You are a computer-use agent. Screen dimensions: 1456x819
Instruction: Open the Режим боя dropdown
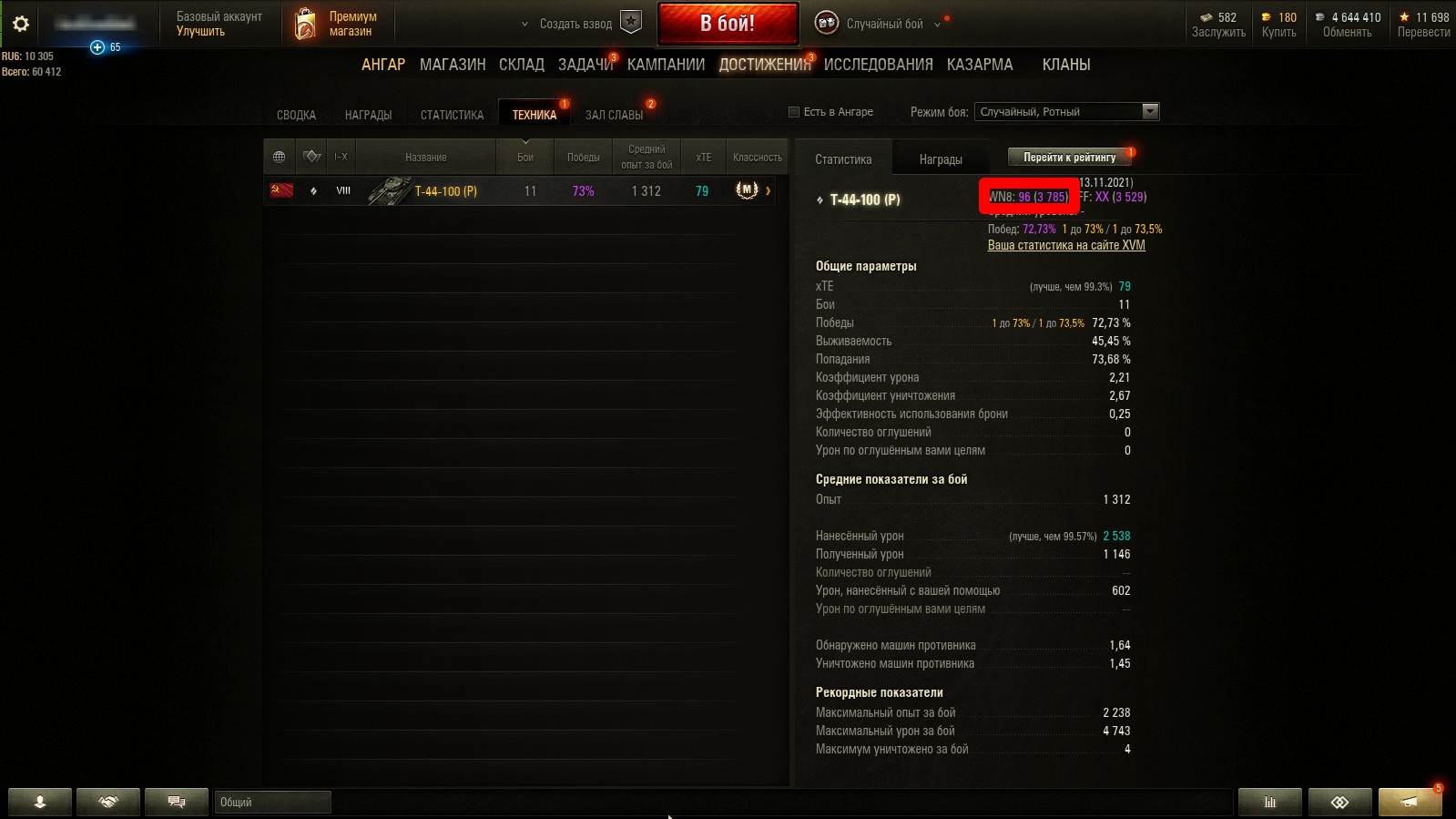(1066, 111)
